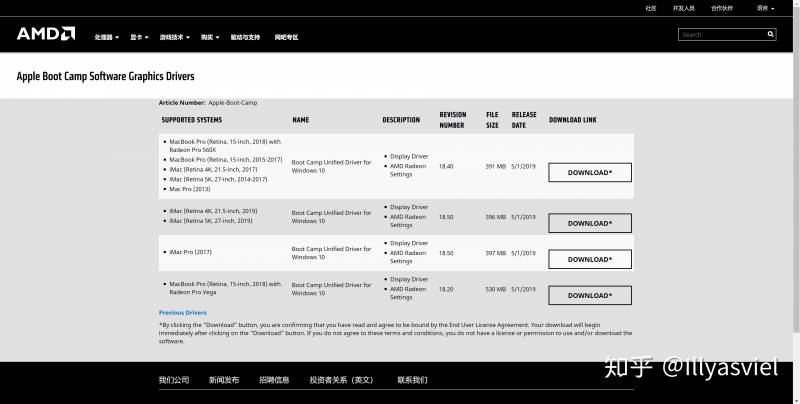Open the 投资者关系（英文） footer link

click(342, 380)
